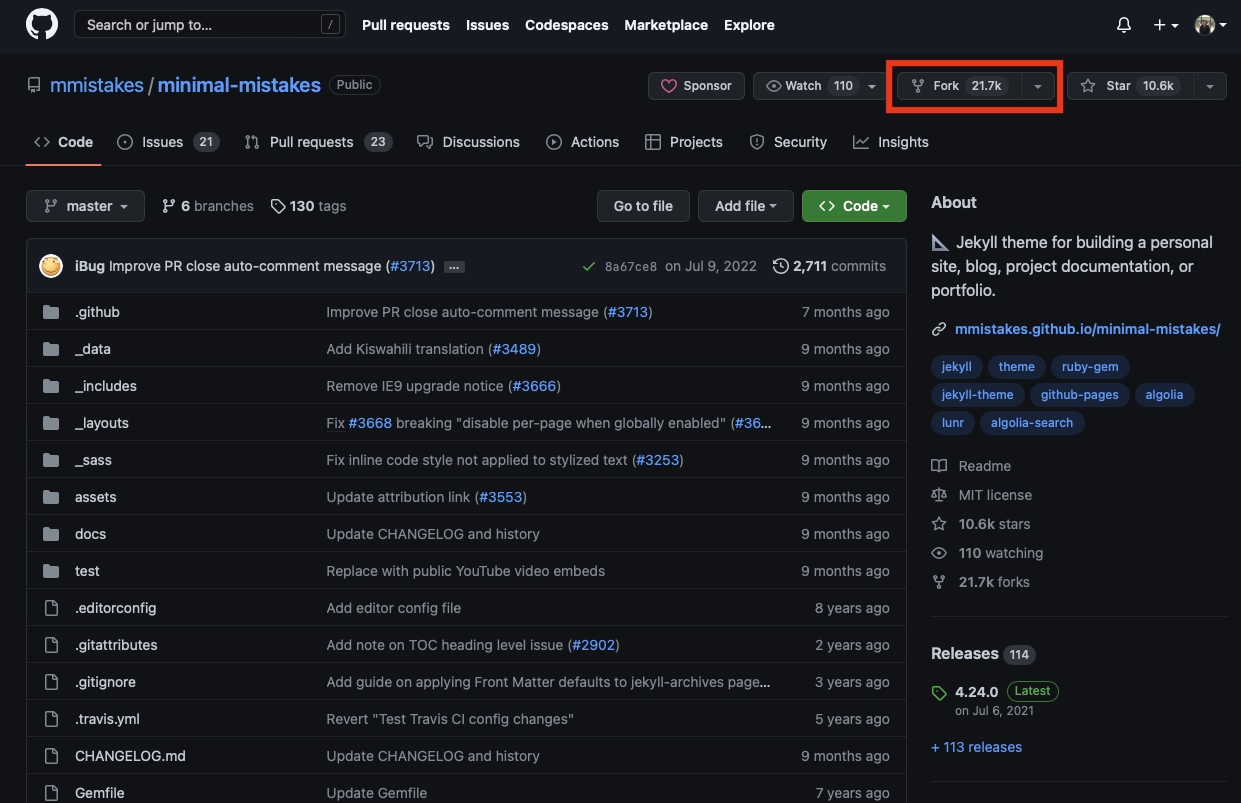1241x803 pixels.
Task: Open the 21.7k forks link
Action: (980, 582)
